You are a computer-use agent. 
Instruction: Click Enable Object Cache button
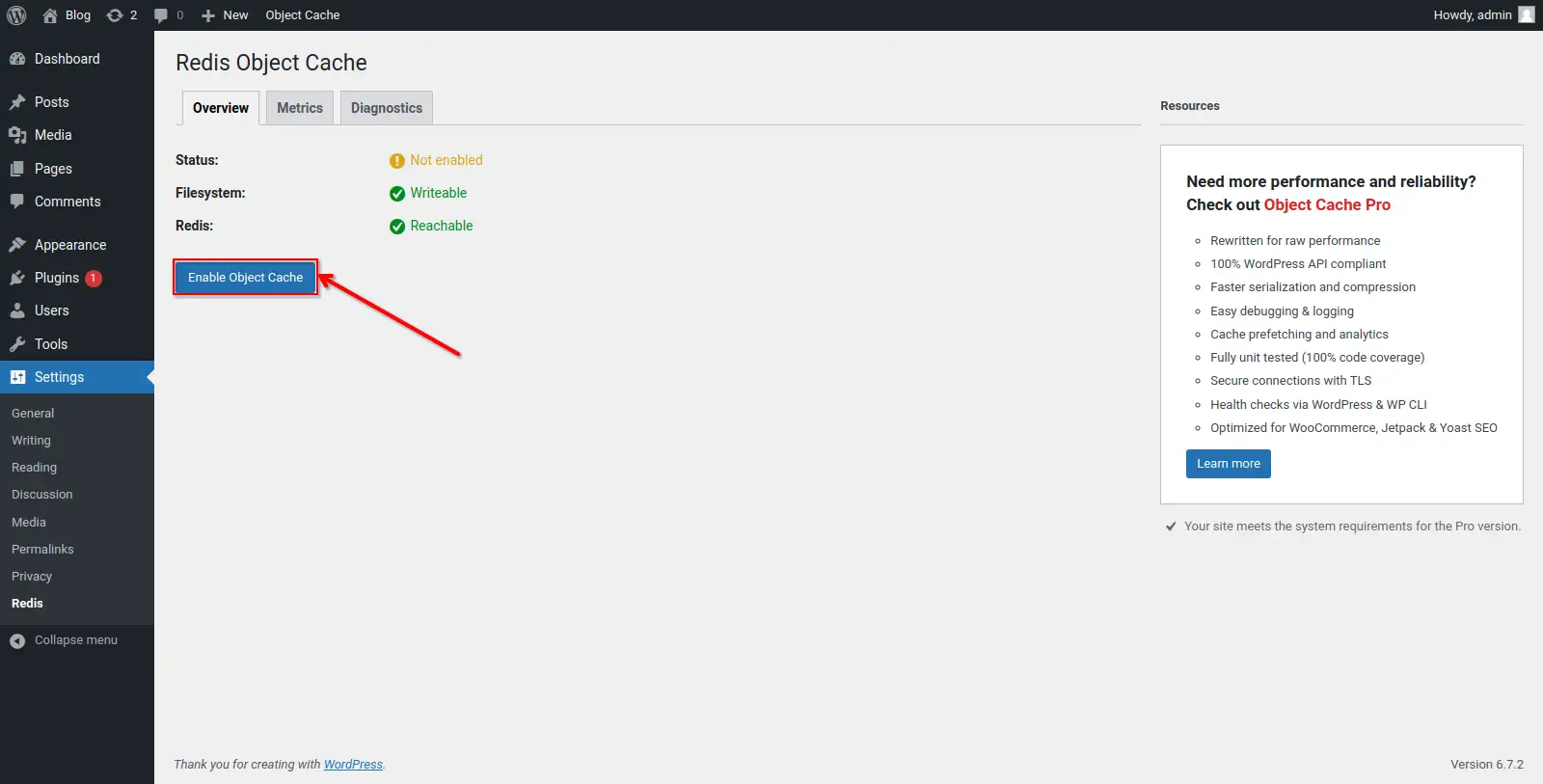(245, 278)
